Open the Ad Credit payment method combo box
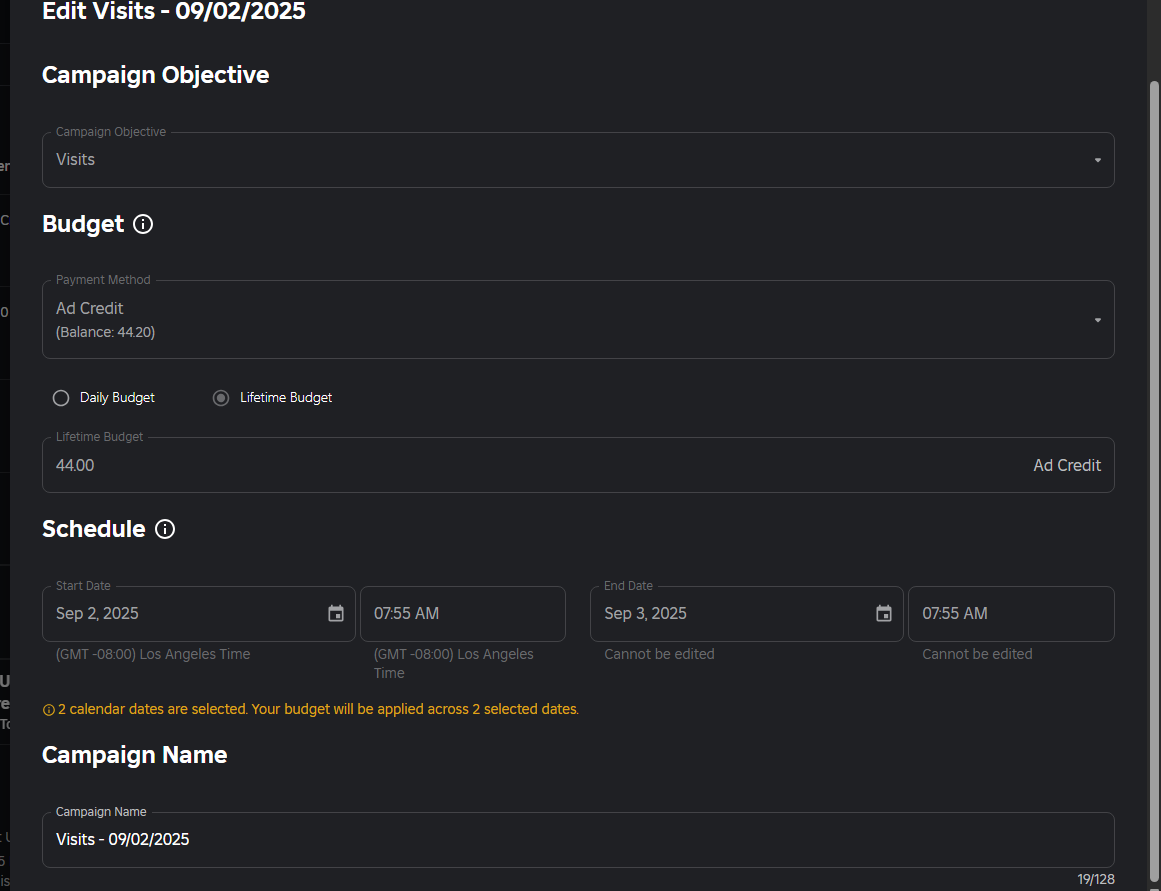This screenshot has height=891, width=1161. pyautogui.click(x=578, y=319)
